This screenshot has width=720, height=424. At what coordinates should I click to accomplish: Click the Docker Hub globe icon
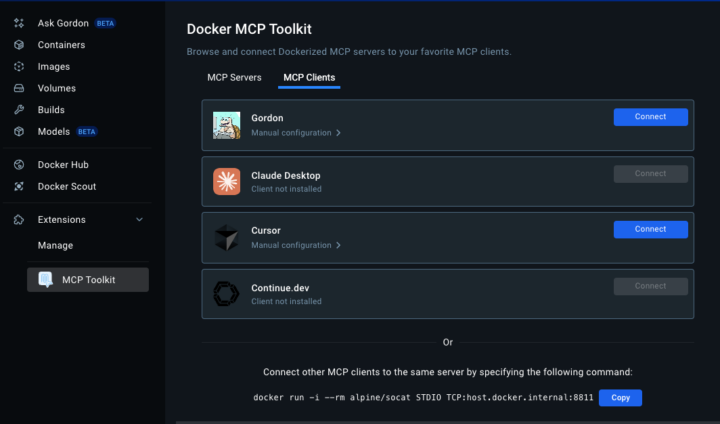coord(19,164)
